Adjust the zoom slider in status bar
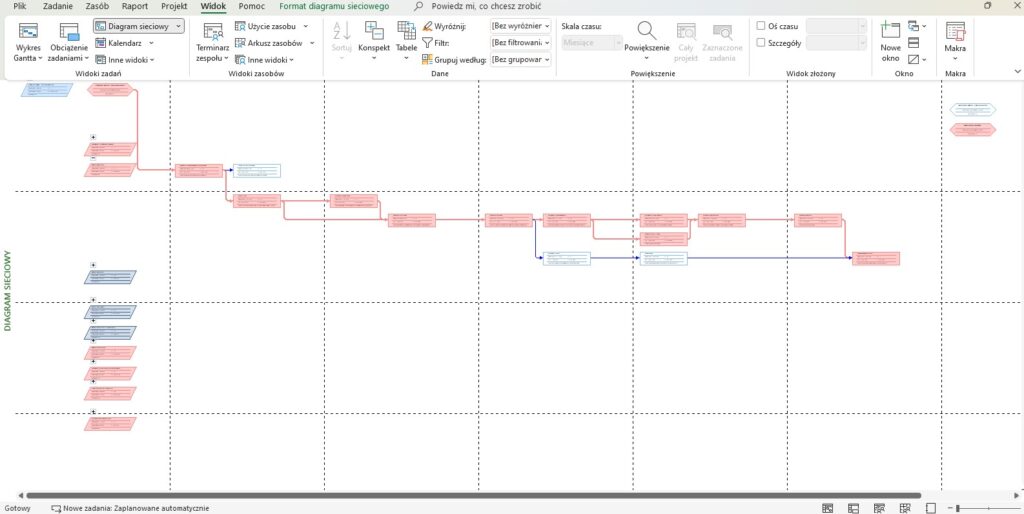Screen dimensions: 1024x514 pos(958,508)
